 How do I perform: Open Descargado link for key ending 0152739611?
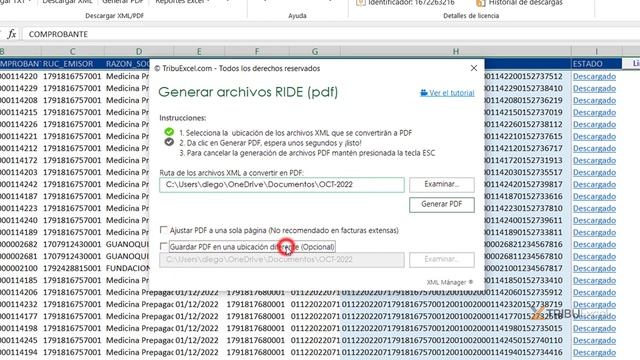594,220
